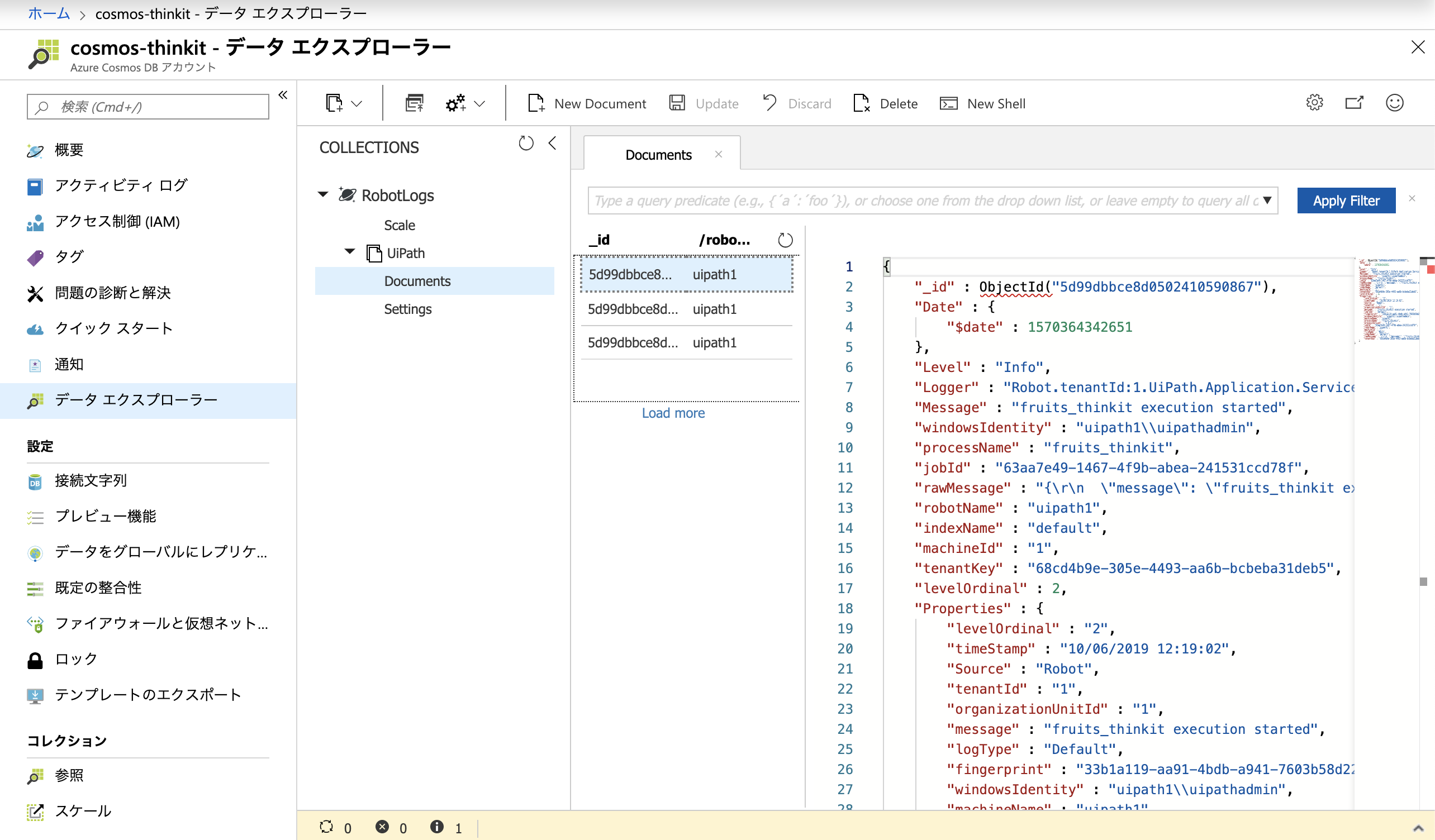The width and height of the screenshot is (1435, 840).
Task: Click the Discard undo icon
Action: click(x=769, y=103)
